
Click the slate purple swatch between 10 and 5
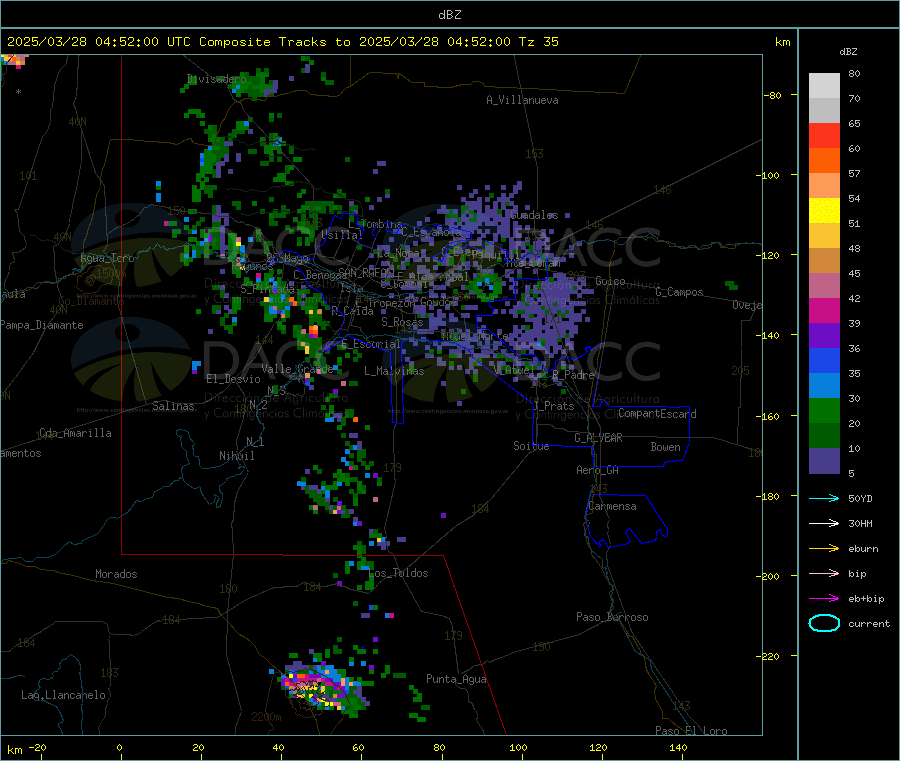[x=824, y=460]
